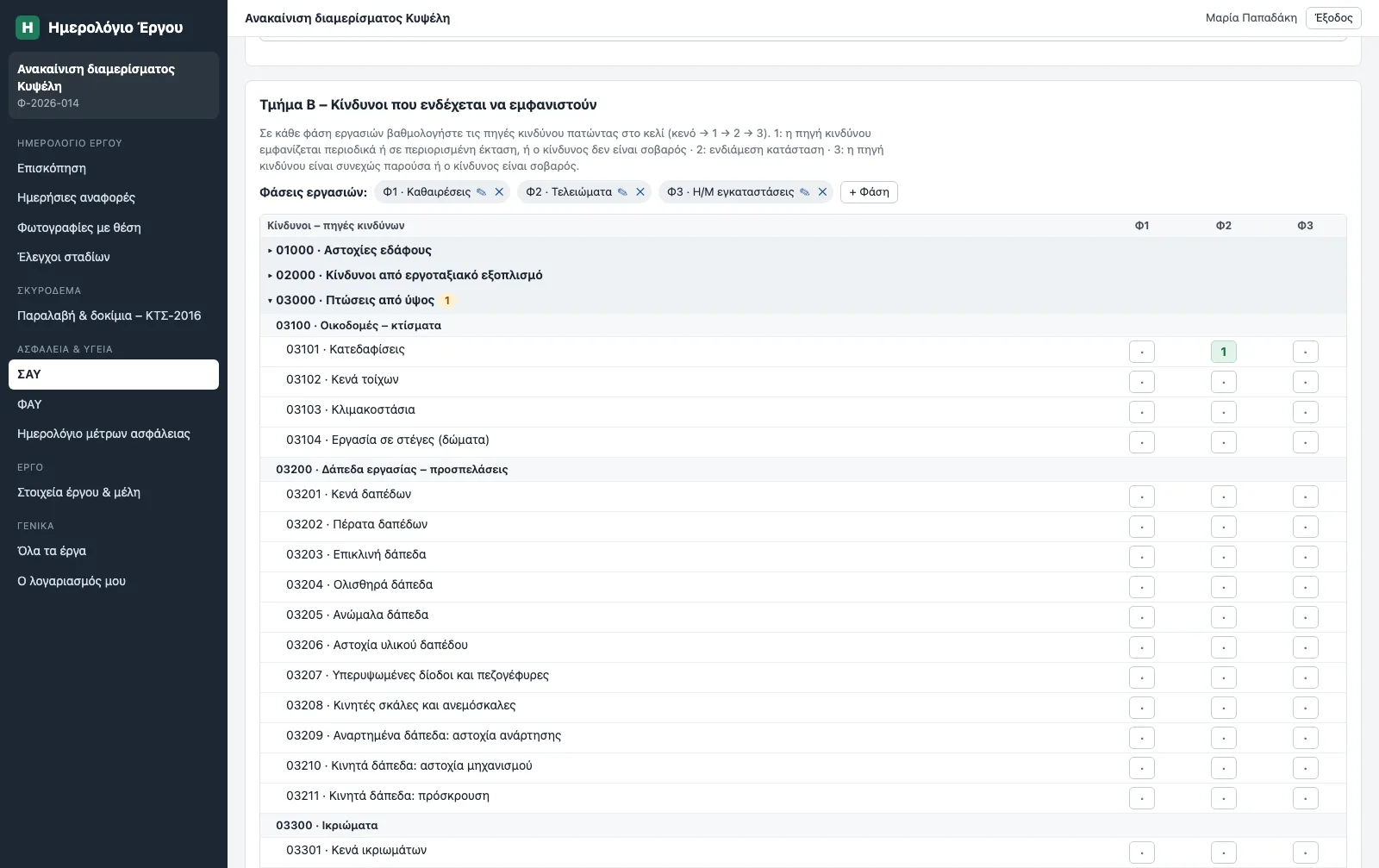Remove the Φ1 Καθαιρέσεις phase

[499, 192]
